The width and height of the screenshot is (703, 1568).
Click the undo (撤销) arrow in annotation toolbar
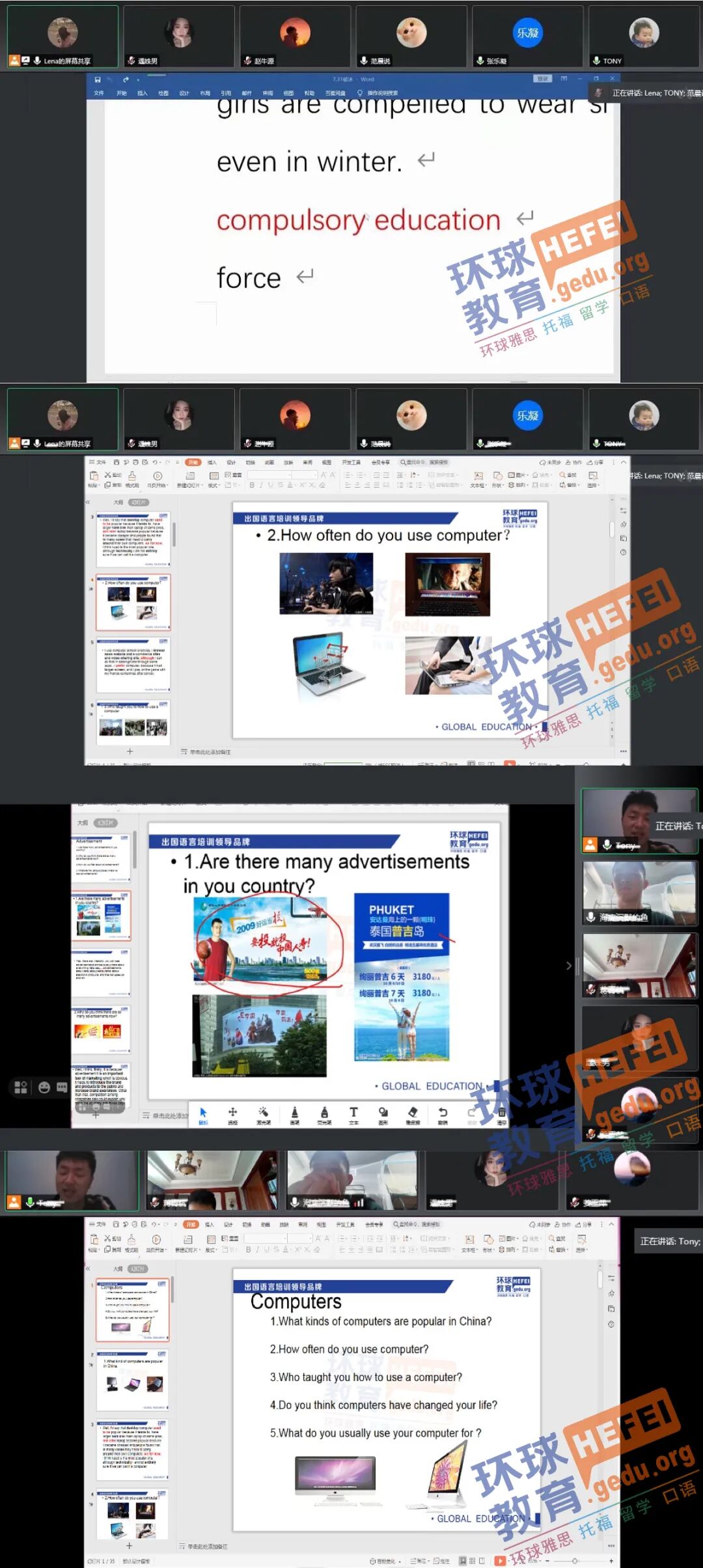[x=443, y=1115]
